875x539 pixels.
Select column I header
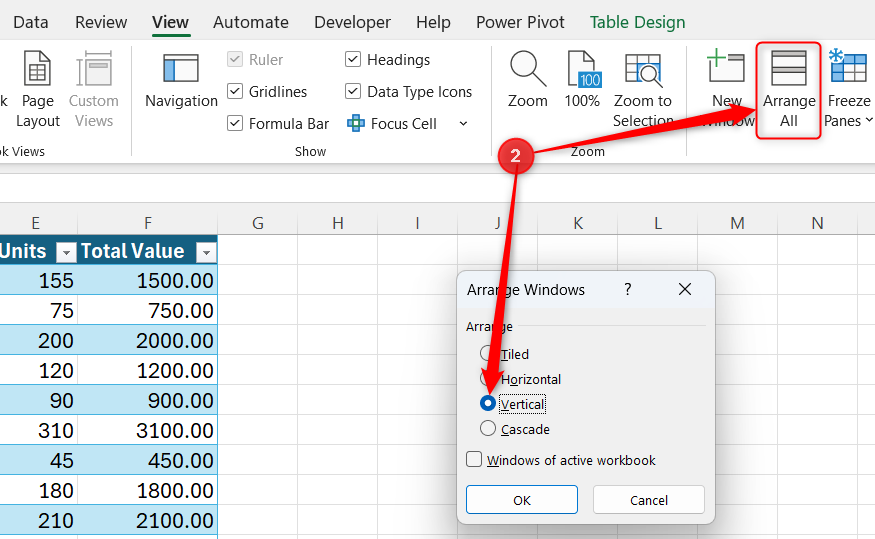point(417,223)
